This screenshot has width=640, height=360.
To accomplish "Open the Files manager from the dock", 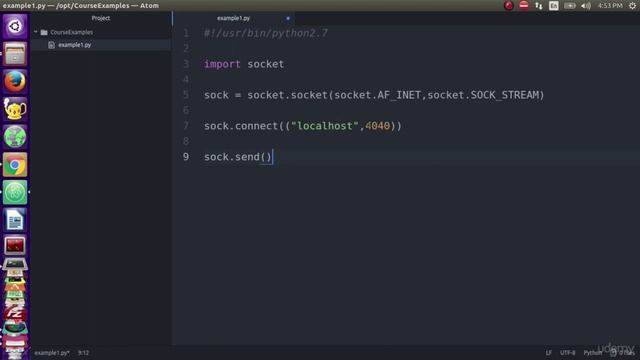I will tap(15, 54).
